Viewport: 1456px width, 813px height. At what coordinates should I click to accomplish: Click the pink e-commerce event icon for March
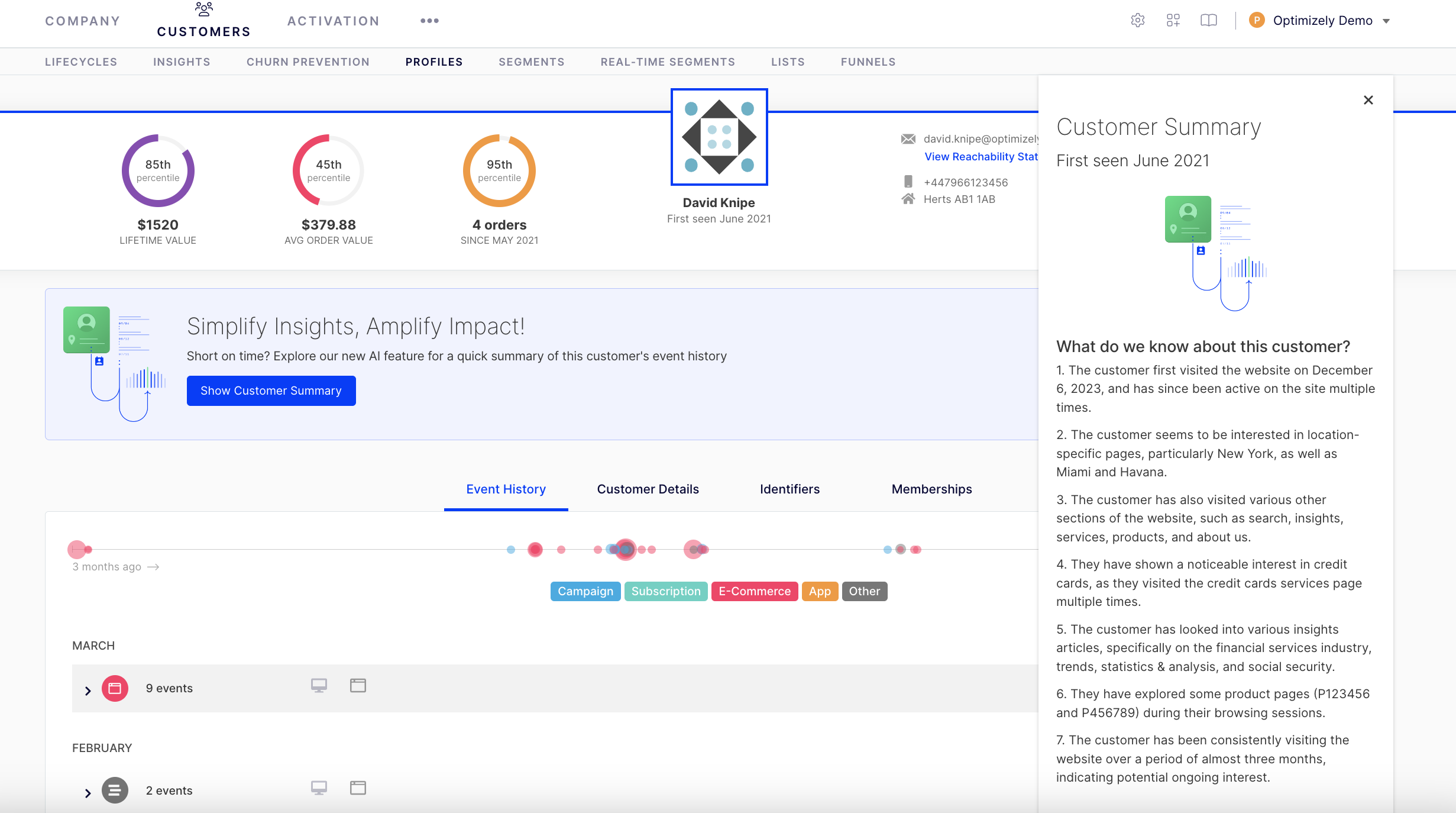[115, 688]
